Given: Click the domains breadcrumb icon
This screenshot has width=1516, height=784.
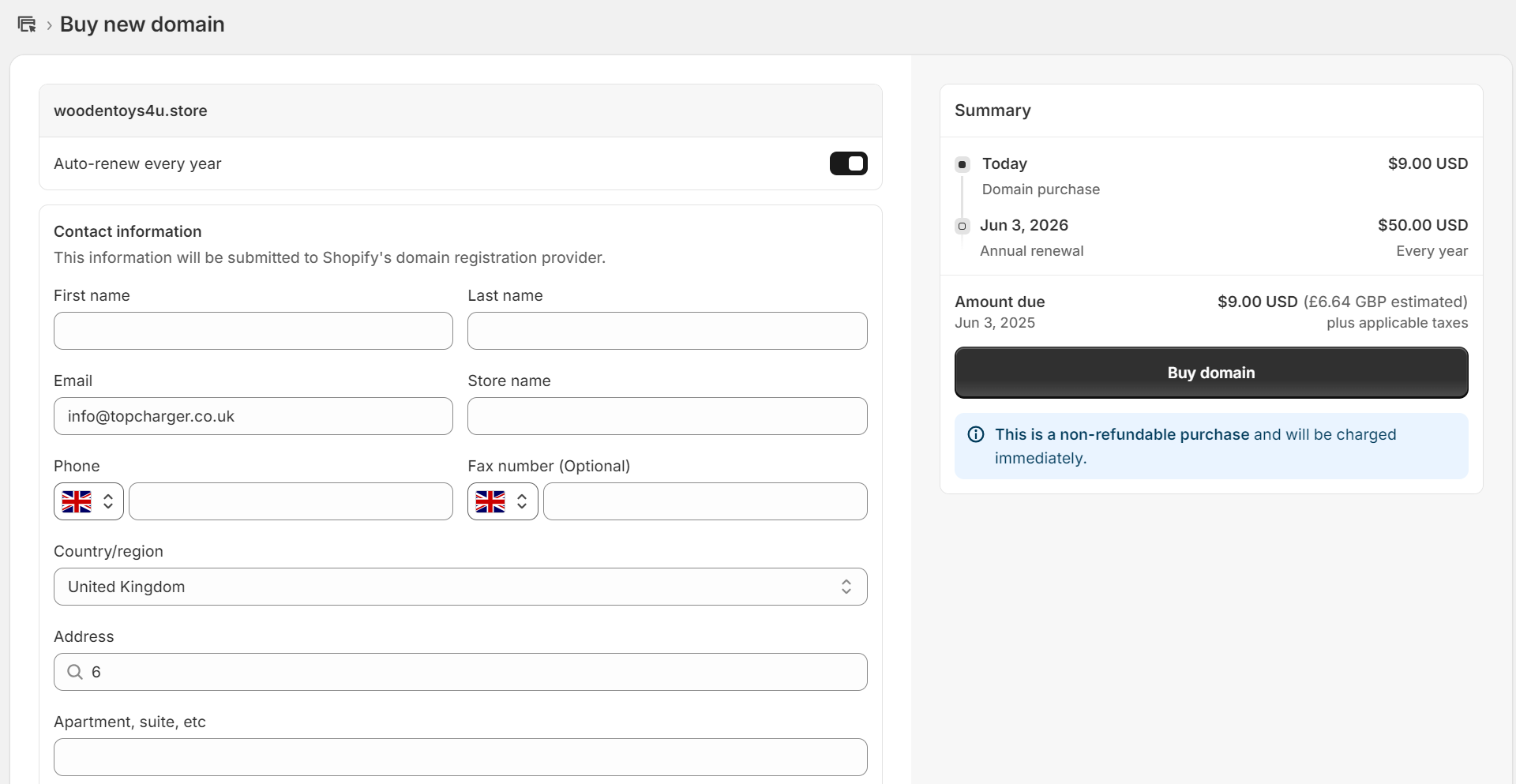Looking at the screenshot, I should click(27, 24).
